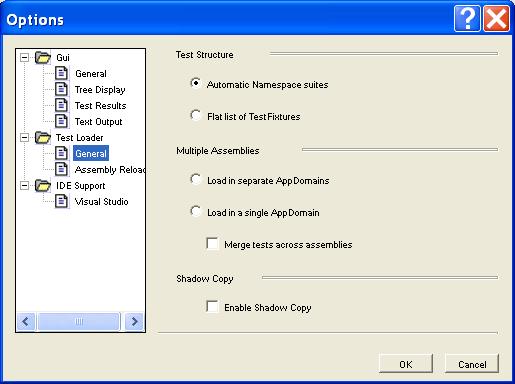Open context help with the question mark button
Screen dimensions: 515x384
[x=467, y=19]
